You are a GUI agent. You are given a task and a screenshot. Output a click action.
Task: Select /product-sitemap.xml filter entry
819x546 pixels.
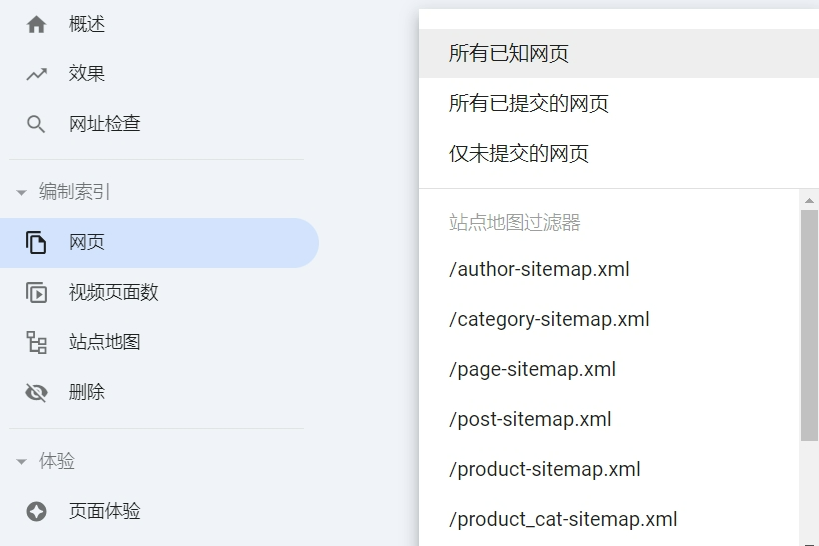pyautogui.click(x=545, y=469)
